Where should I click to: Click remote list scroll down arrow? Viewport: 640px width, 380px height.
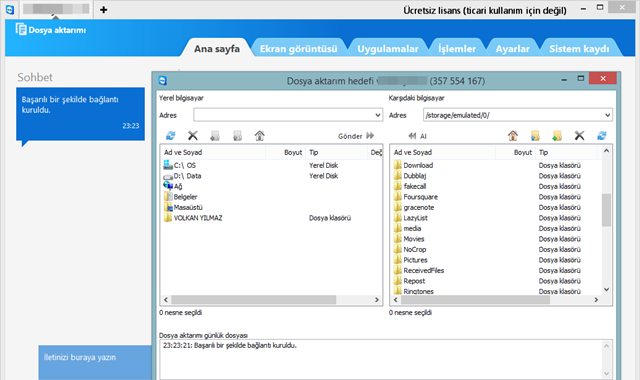[x=607, y=289]
